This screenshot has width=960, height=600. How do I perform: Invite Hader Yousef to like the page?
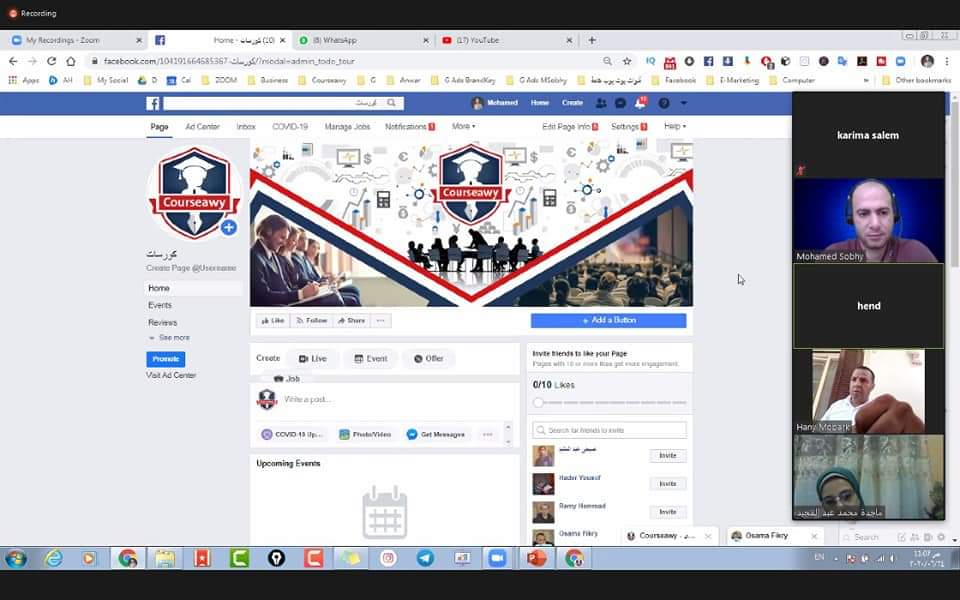tap(667, 484)
